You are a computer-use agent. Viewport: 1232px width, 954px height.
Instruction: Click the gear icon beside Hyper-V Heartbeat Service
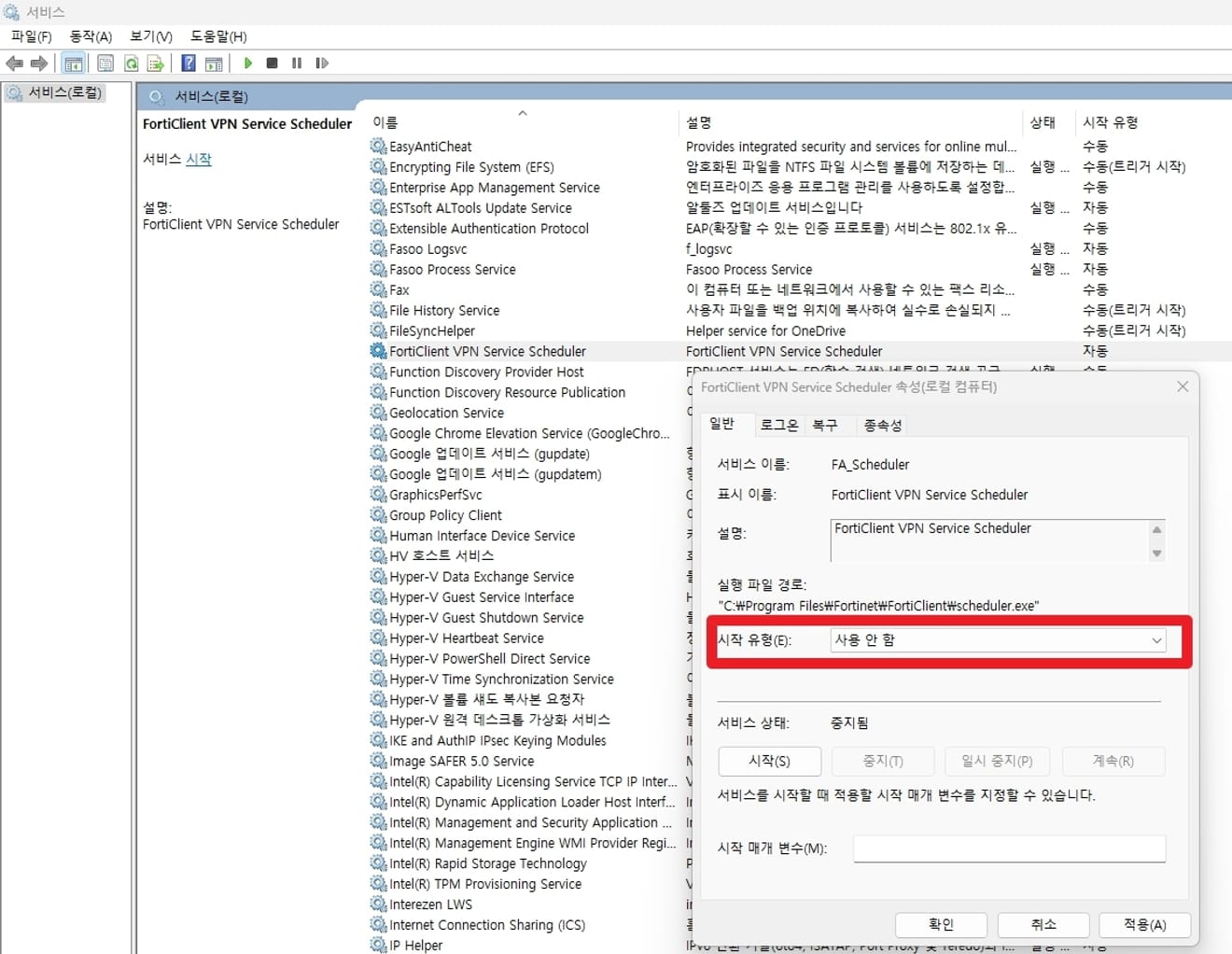tap(378, 638)
